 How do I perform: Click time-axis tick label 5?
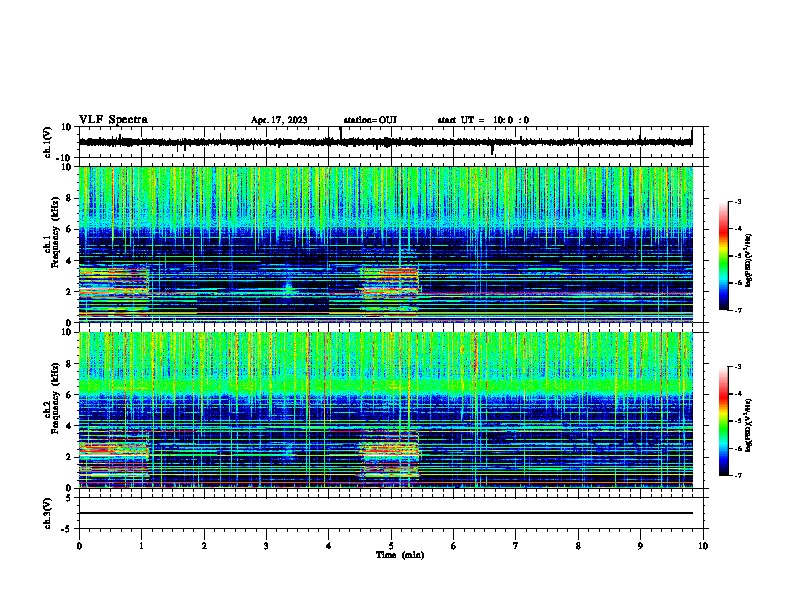pyautogui.click(x=391, y=546)
